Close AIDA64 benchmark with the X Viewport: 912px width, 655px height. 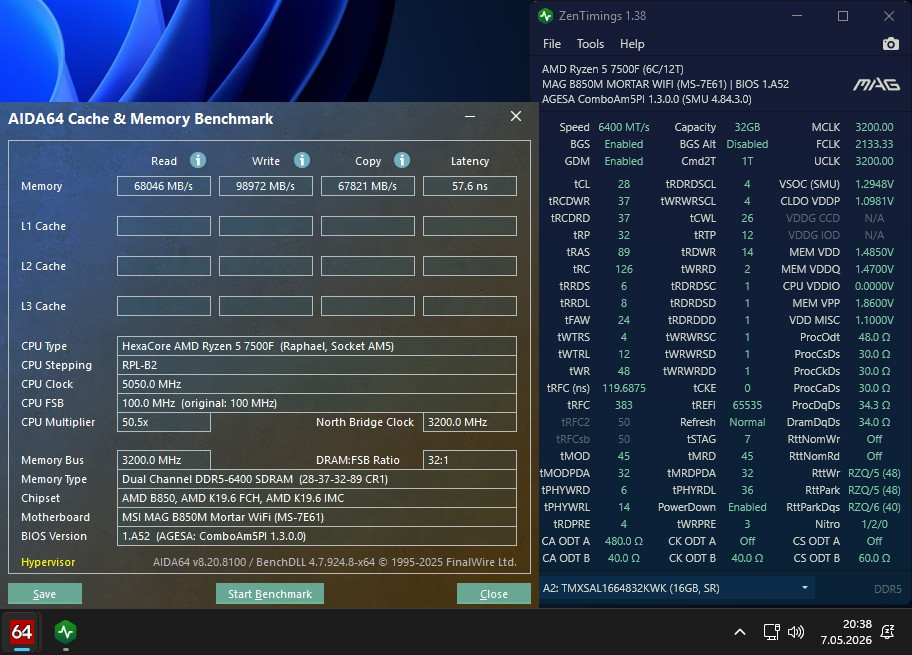515,116
